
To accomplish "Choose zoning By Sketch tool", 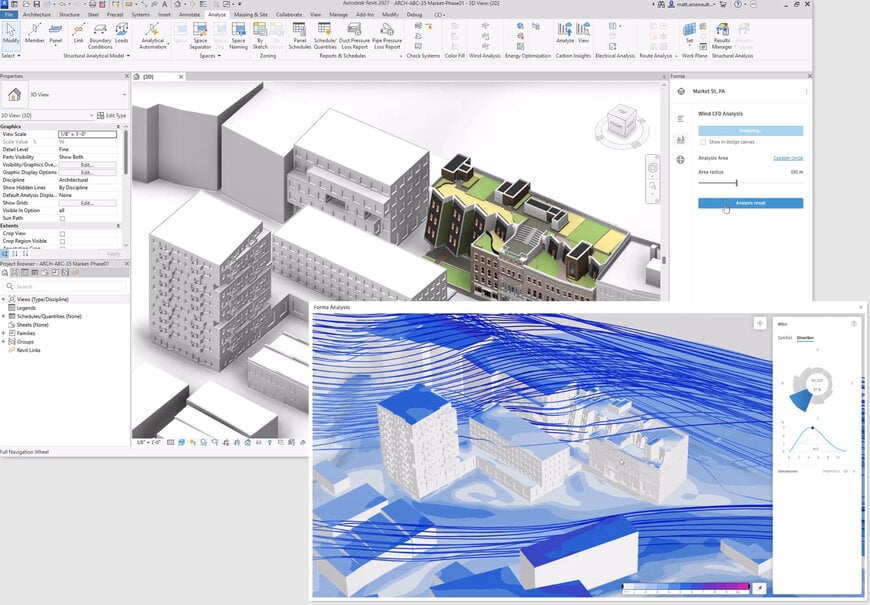I will (260, 36).
